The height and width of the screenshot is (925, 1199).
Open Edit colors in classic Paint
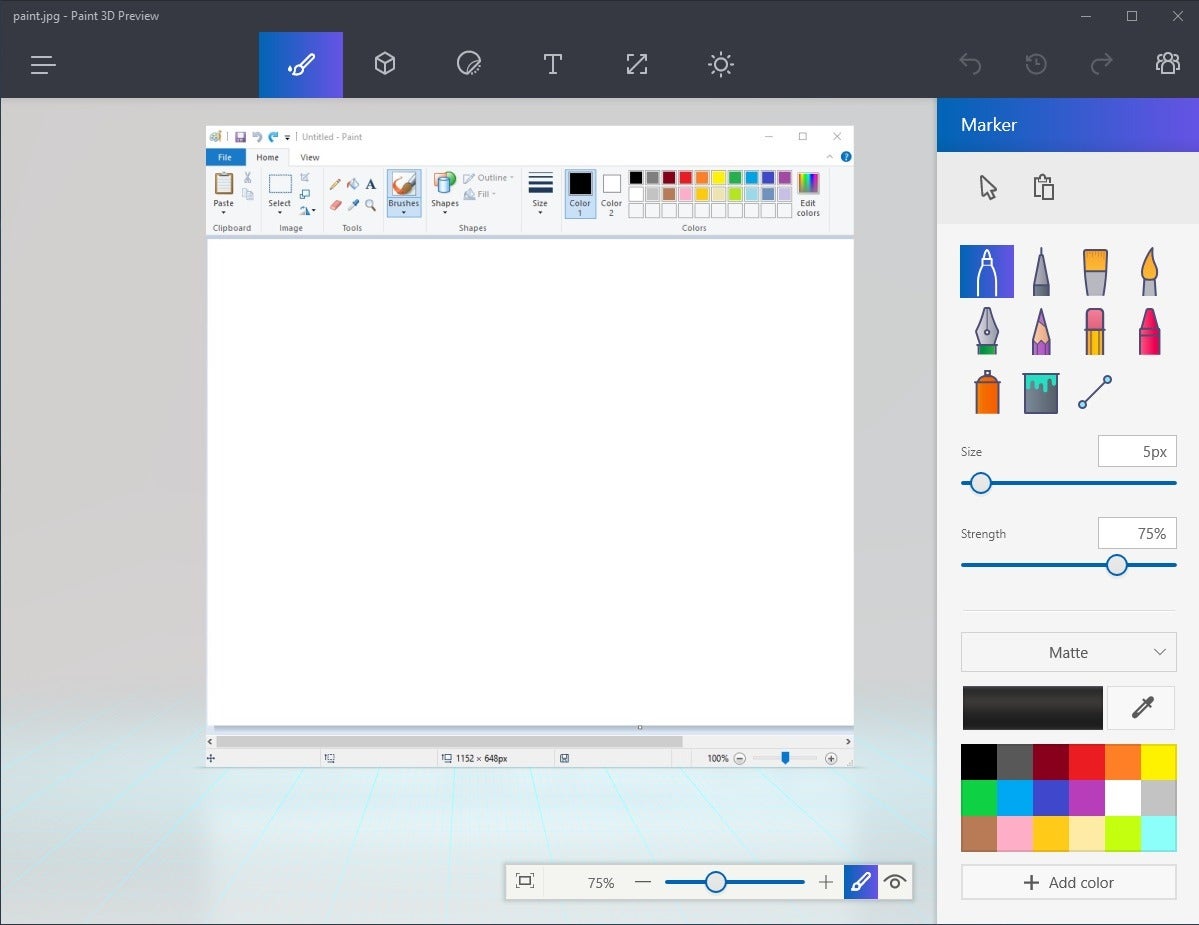(807, 194)
